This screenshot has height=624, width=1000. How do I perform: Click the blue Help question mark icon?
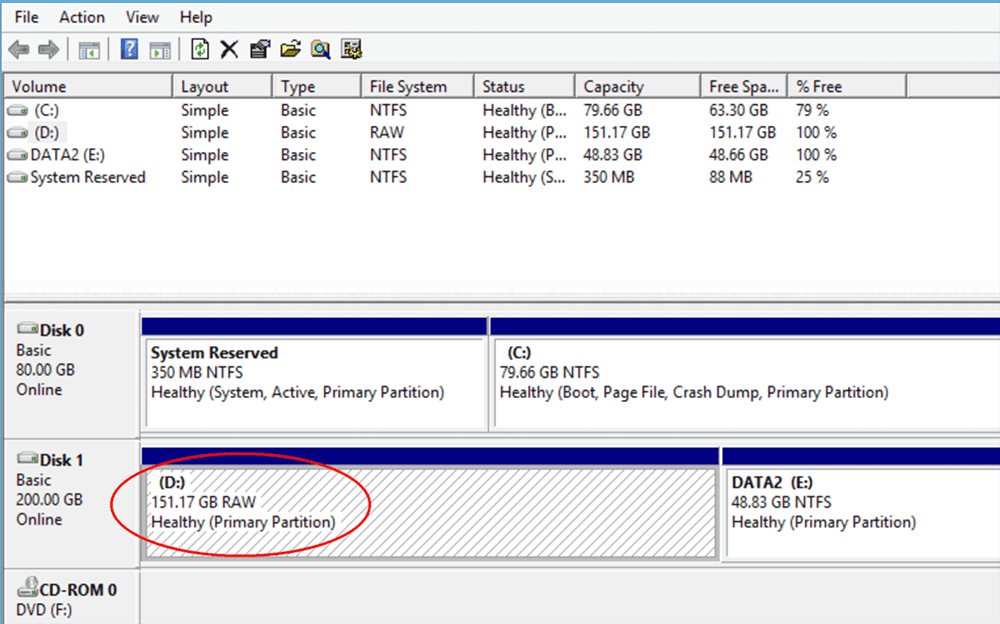click(x=128, y=49)
